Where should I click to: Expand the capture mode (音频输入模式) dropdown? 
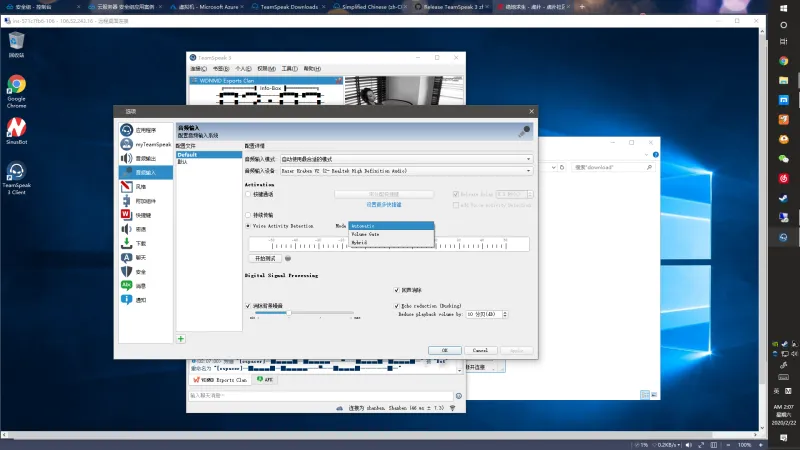pyautogui.click(x=406, y=159)
